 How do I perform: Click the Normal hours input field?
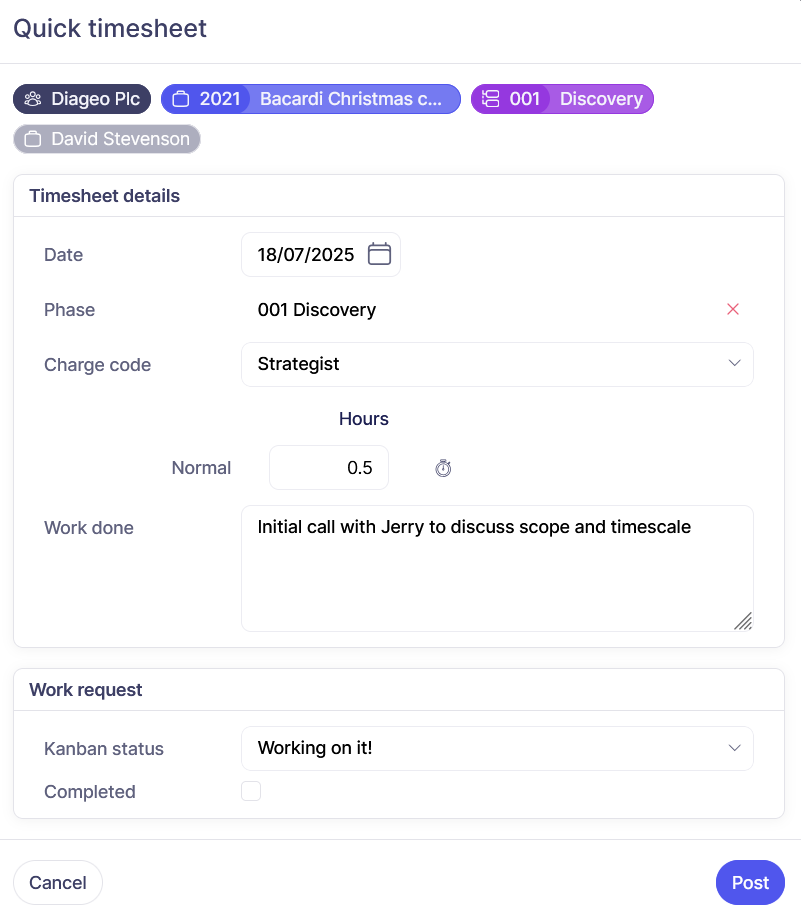329,468
